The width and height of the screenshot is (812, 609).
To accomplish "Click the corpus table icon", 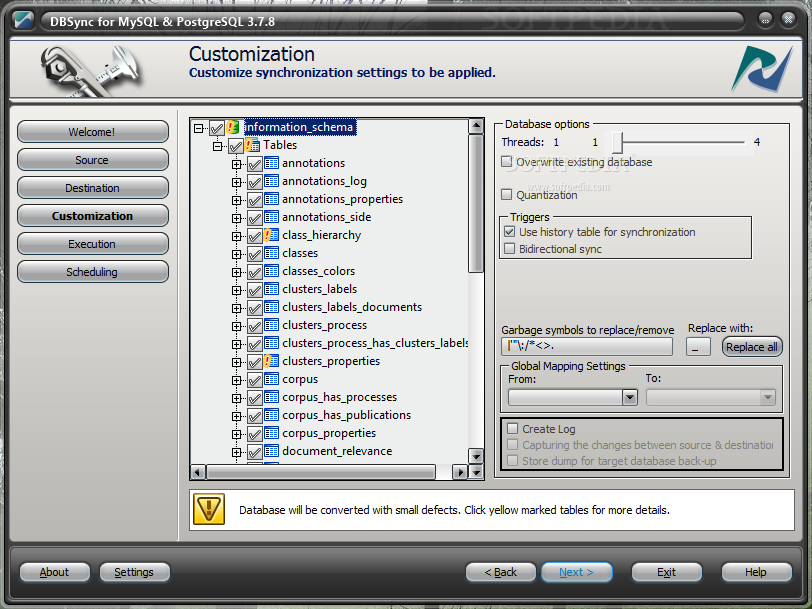I will (271, 379).
